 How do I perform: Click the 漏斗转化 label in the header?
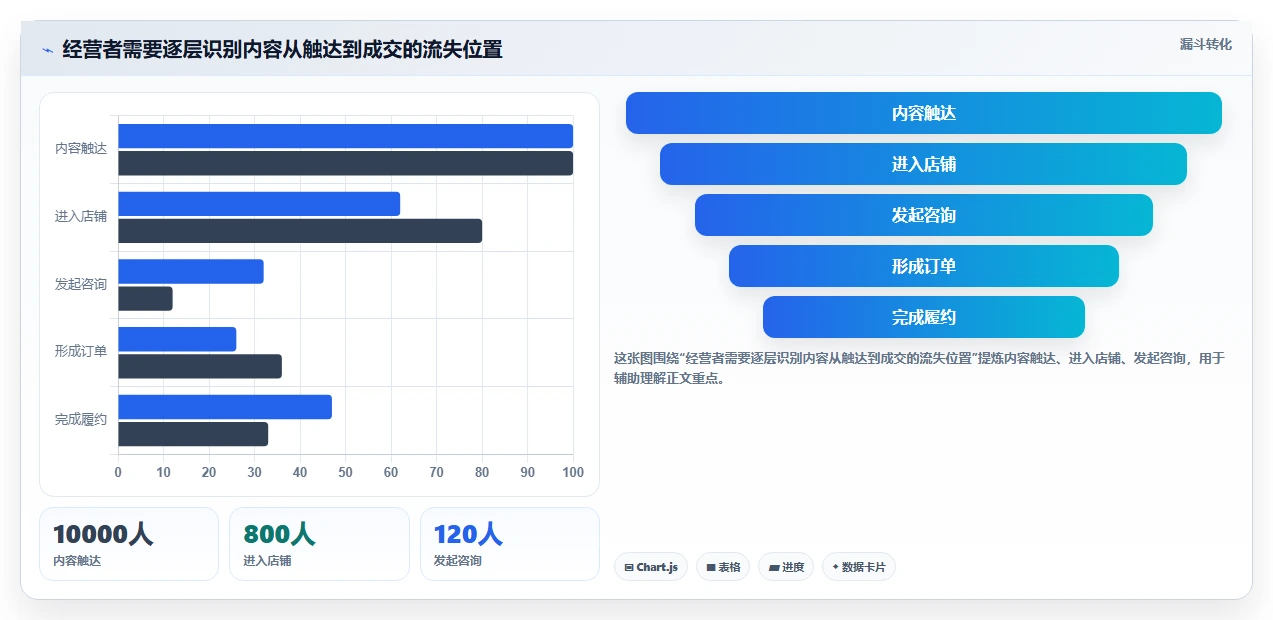[x=1205, y=44]
